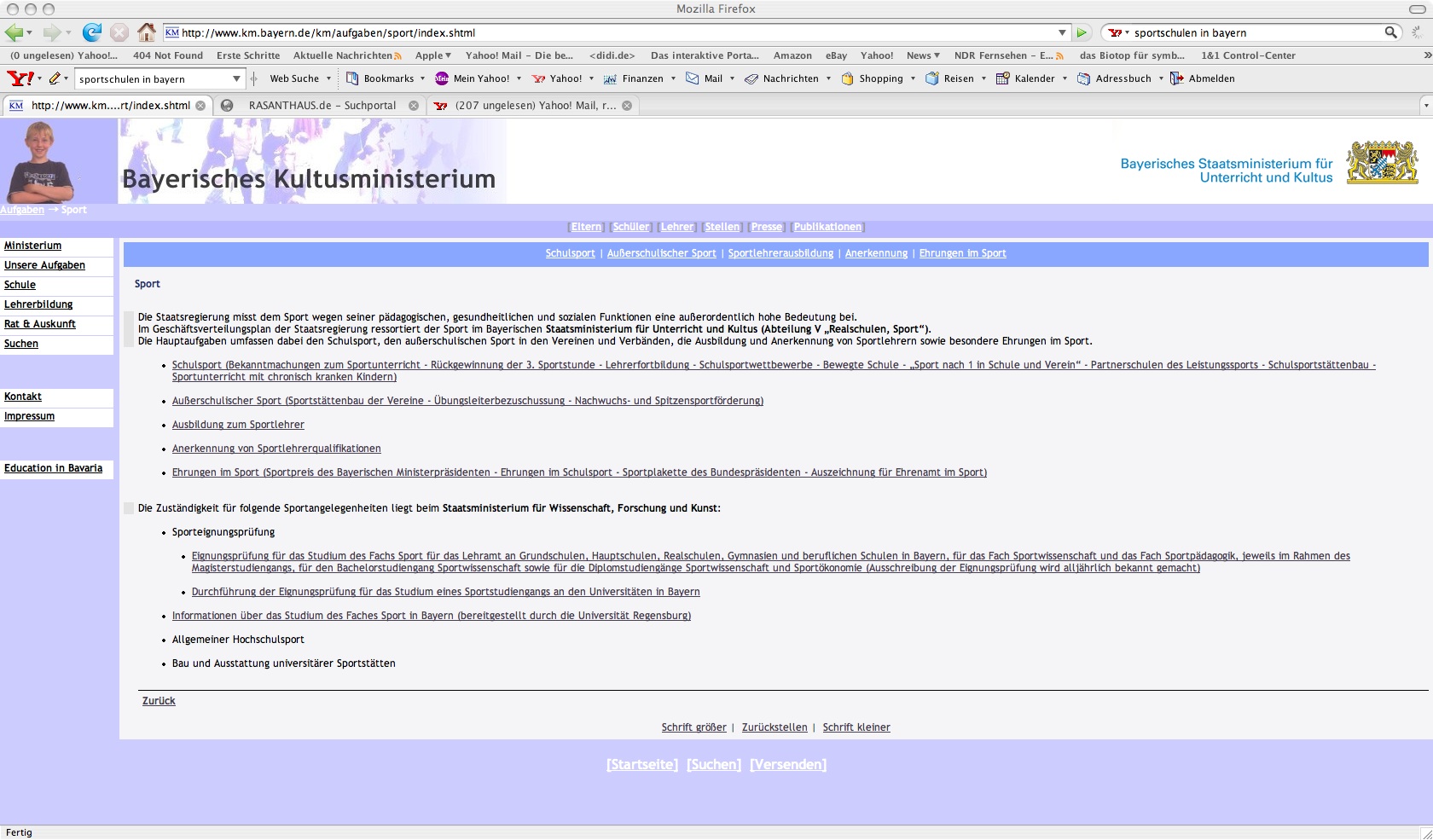Open the Schulsport link in blue navigation bar

(x=570, y=253)
